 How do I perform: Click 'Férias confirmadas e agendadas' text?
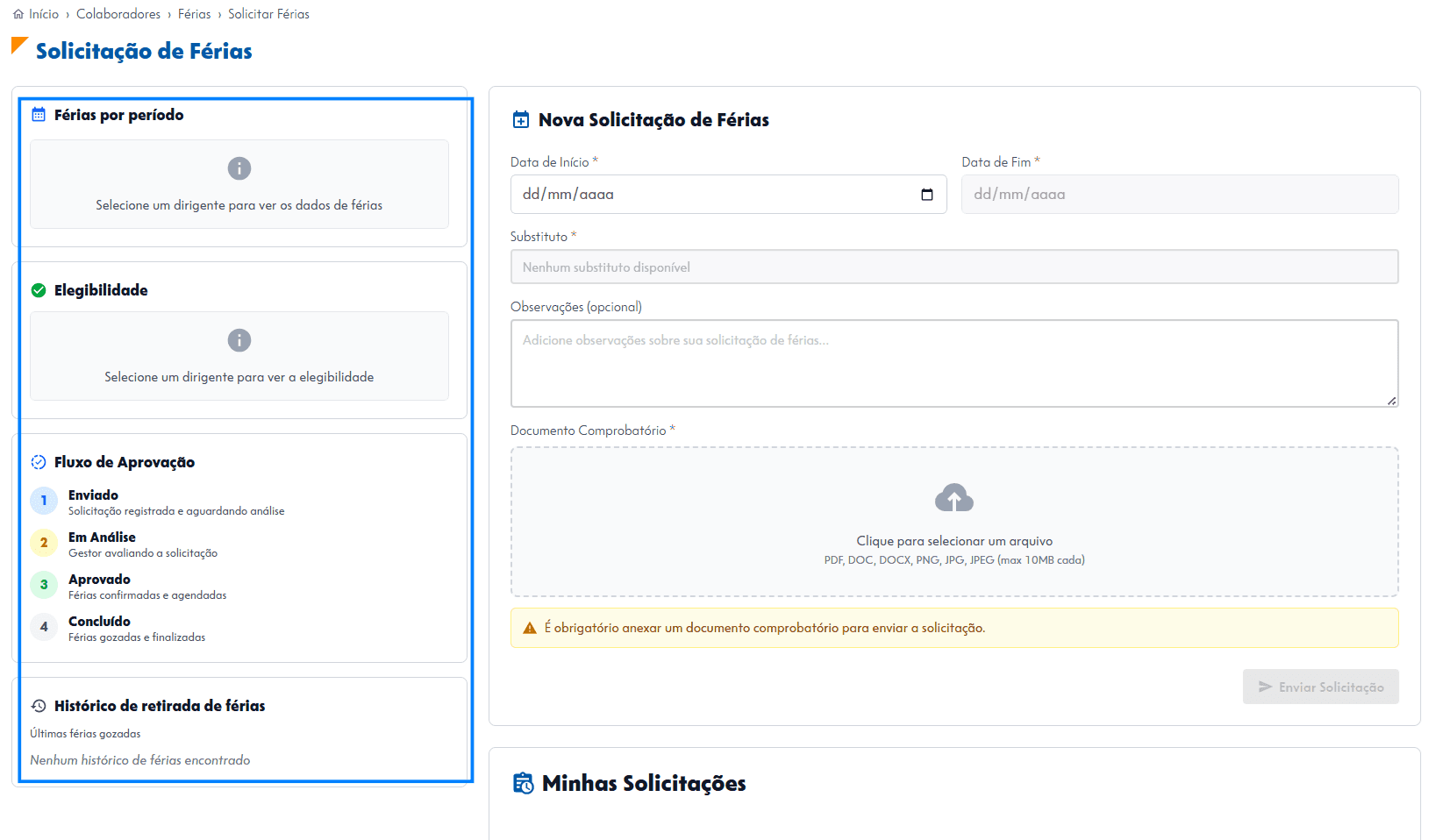(147, 595)
